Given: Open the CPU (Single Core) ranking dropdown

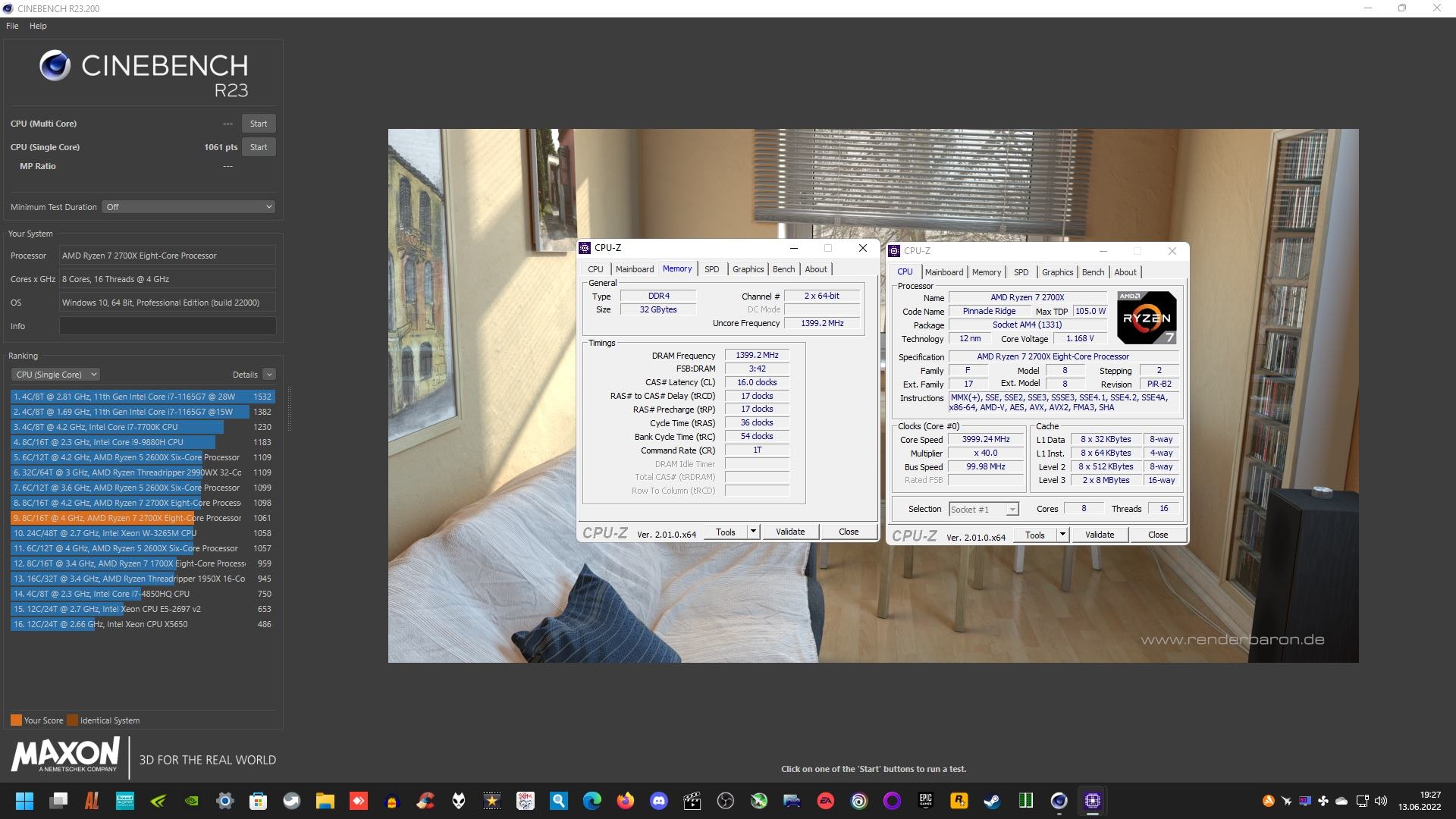Looking at the screenshot, I should (55, 375).
